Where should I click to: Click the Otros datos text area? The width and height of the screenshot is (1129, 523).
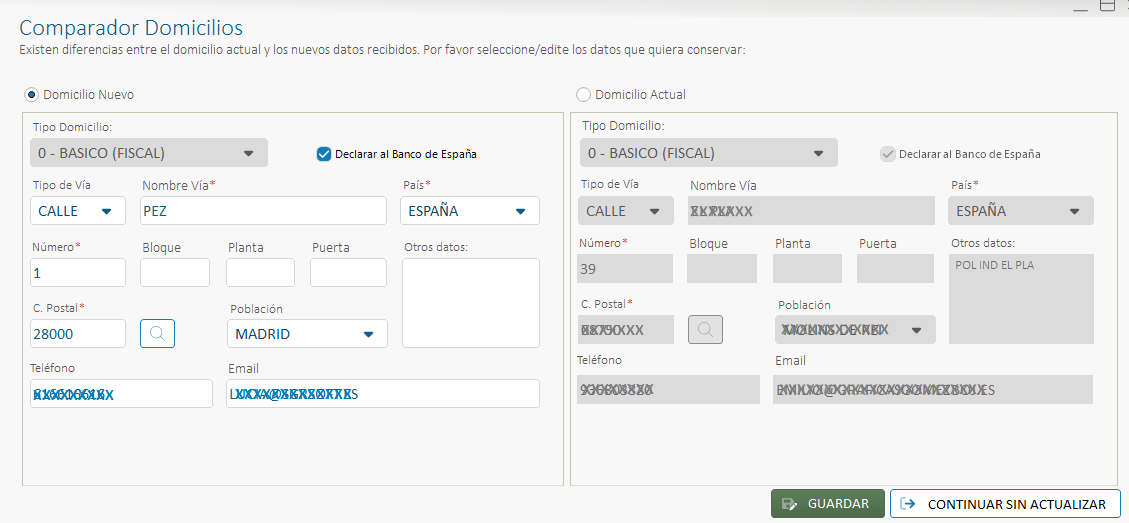(x=470, y=303)
